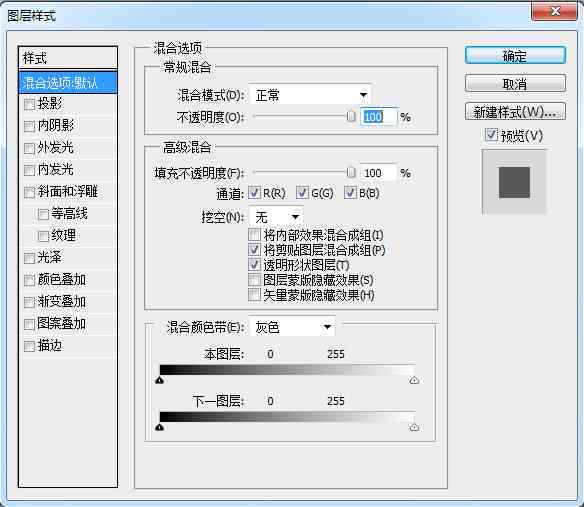This screenshot has height=507, width=584.
Task: Uncheck 透明形状图层 option
Action: point(254,265)
